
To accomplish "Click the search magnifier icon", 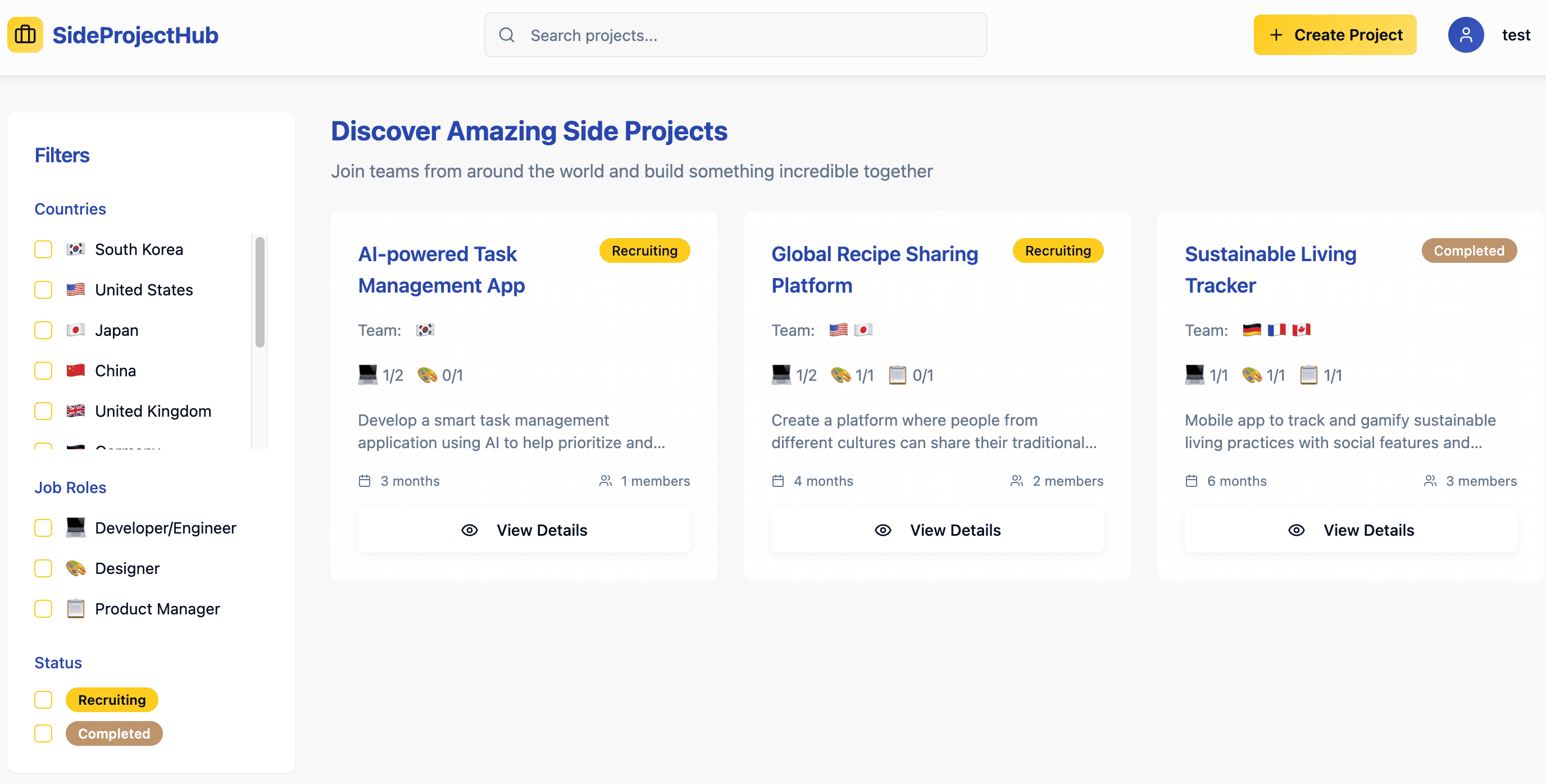I will point(507,35).
